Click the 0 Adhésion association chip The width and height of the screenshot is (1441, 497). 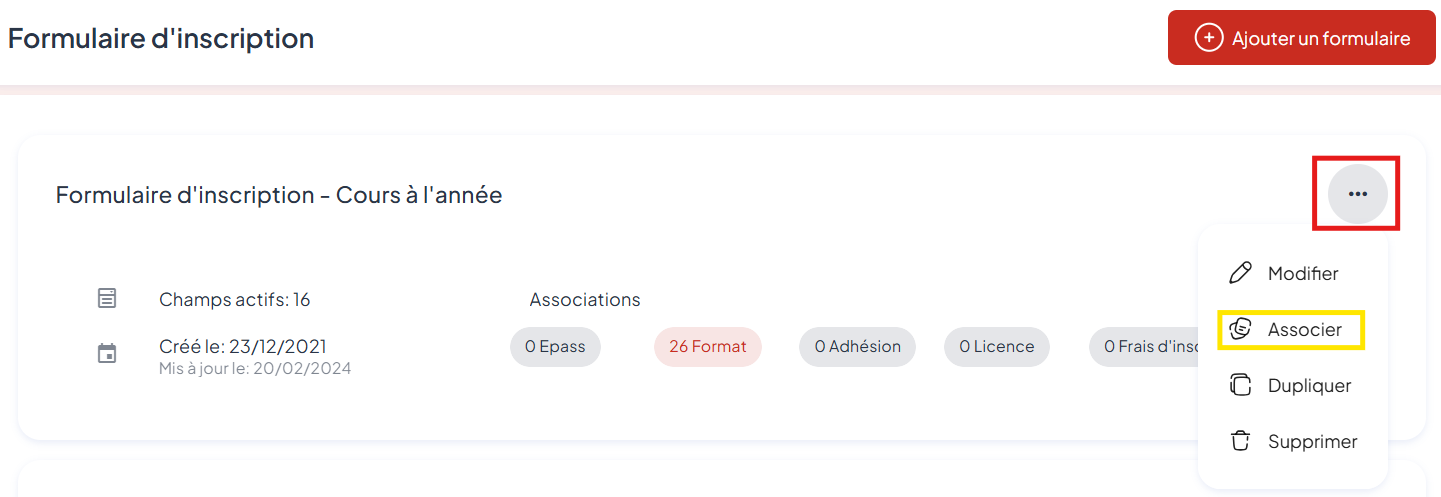(x=857, y=347)
